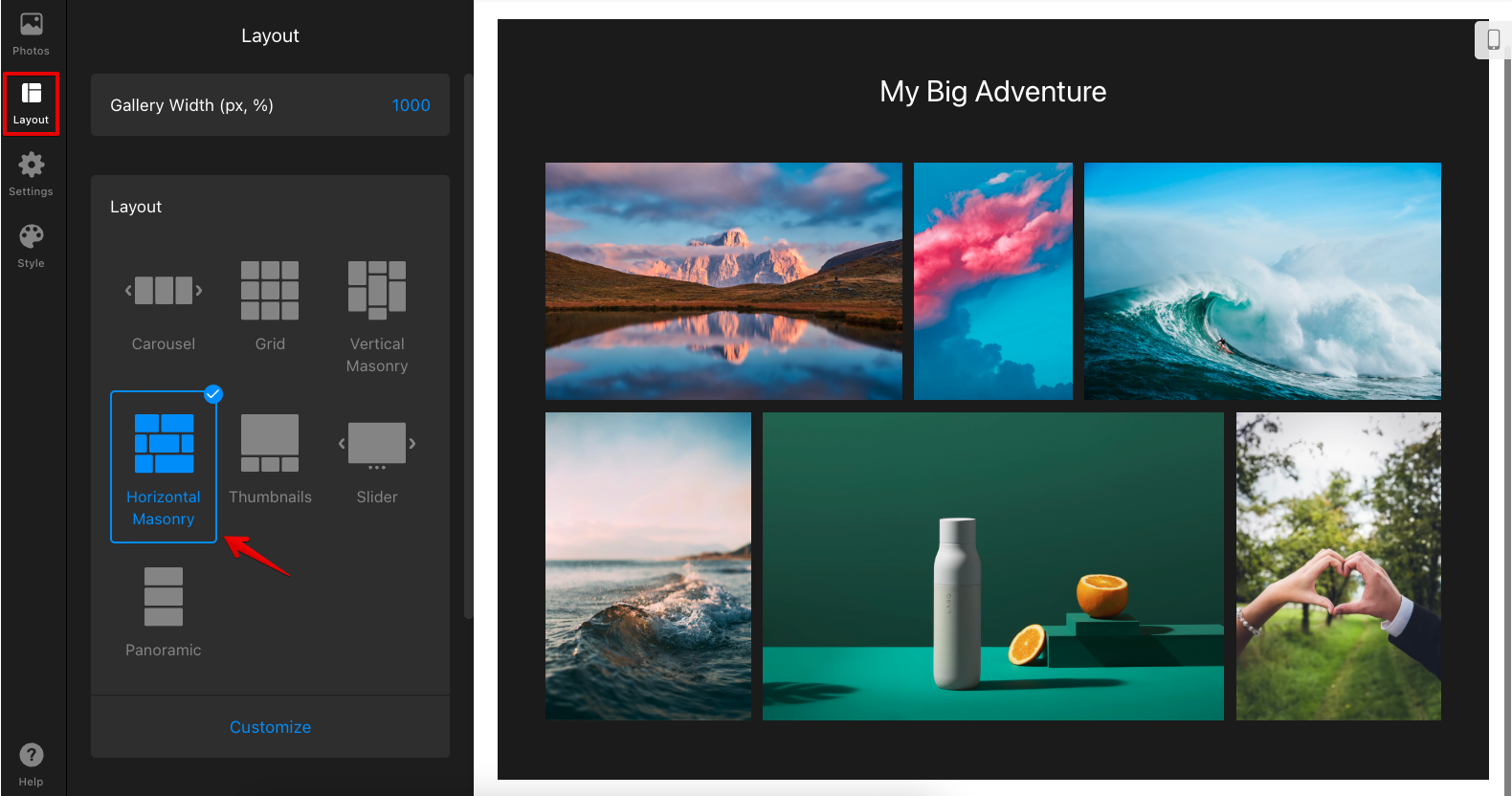Viewport: 1512px width, 796px height.
Task: Click the Layout section label above options
Action: 136,207
